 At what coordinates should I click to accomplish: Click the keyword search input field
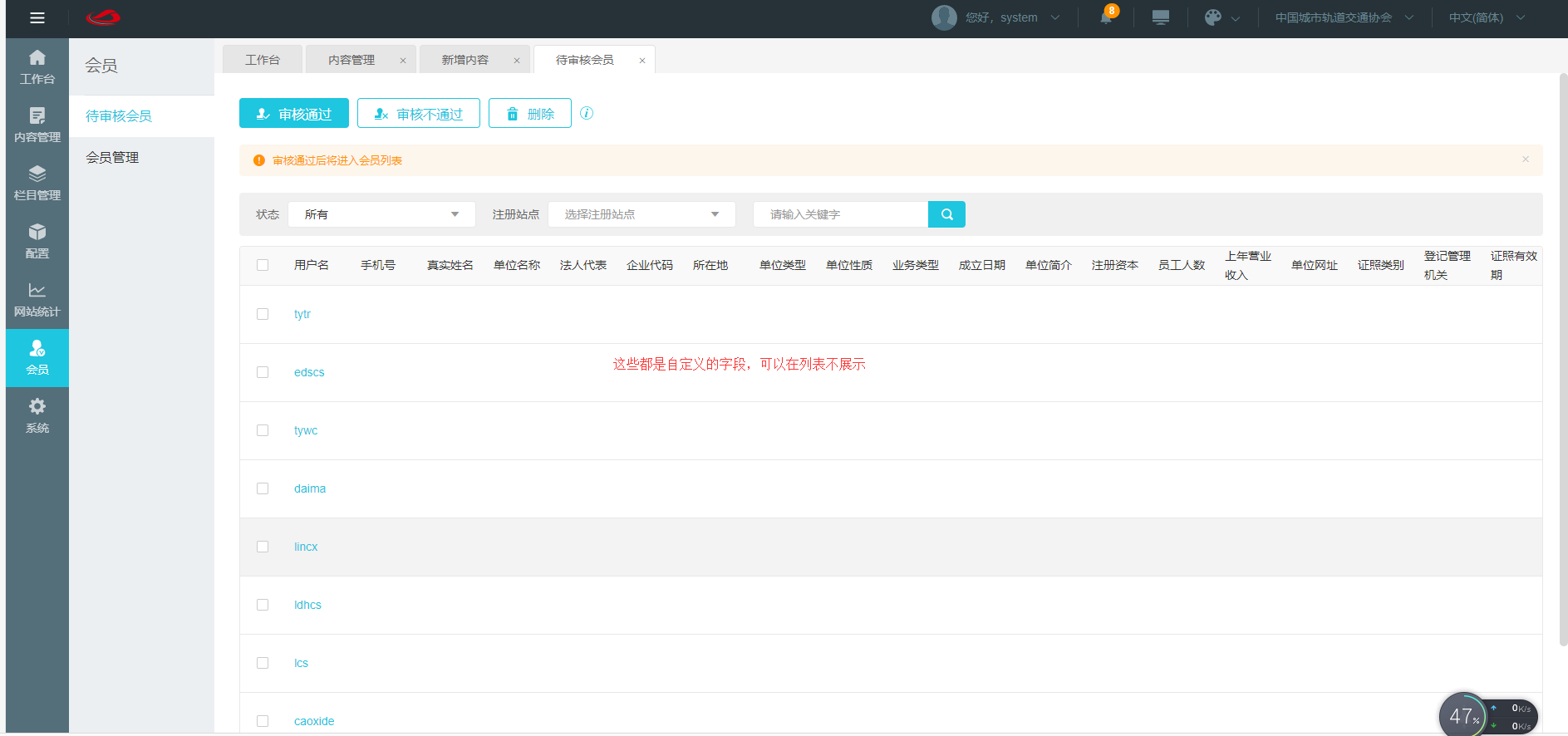[x=839, y=214]
